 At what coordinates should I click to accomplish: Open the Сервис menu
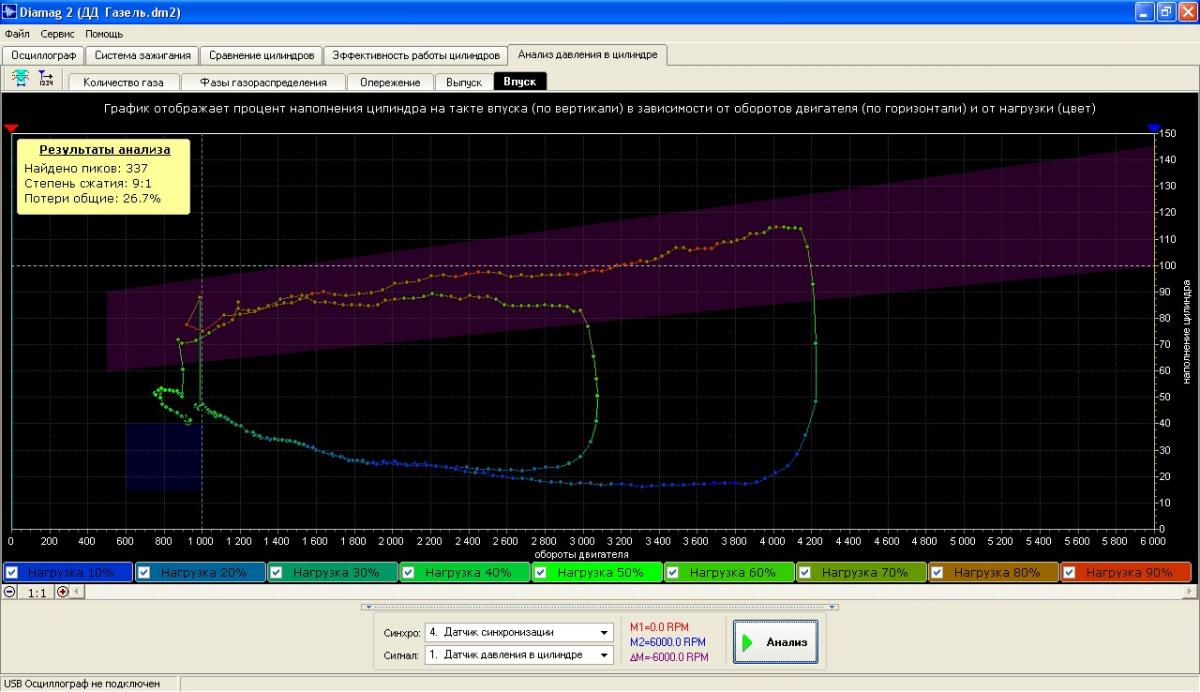[57, 34]
